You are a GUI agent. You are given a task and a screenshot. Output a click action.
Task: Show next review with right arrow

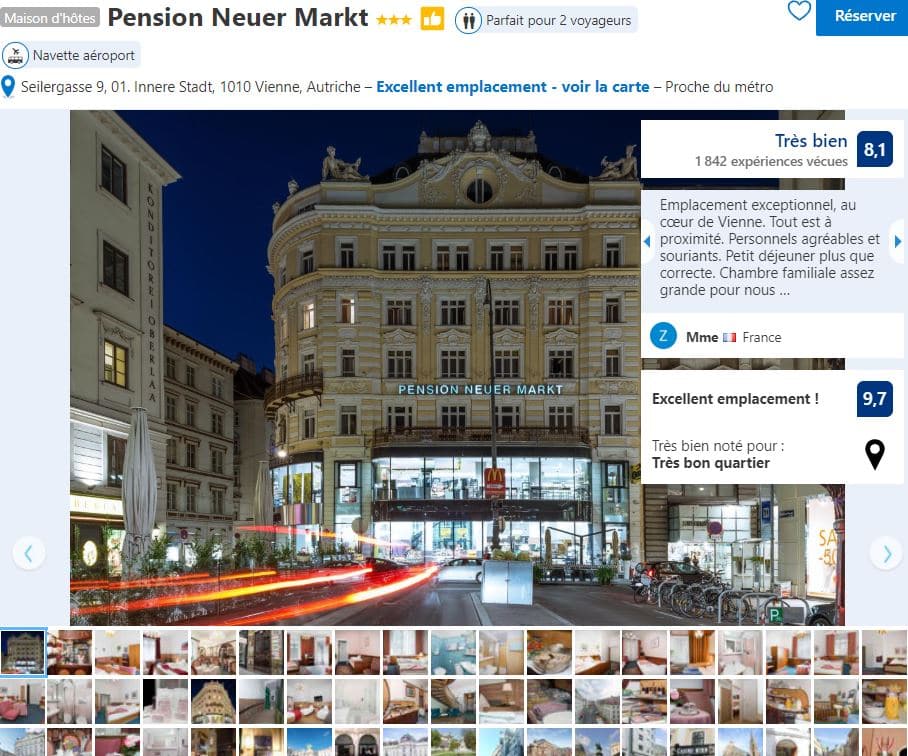[898, 241]
